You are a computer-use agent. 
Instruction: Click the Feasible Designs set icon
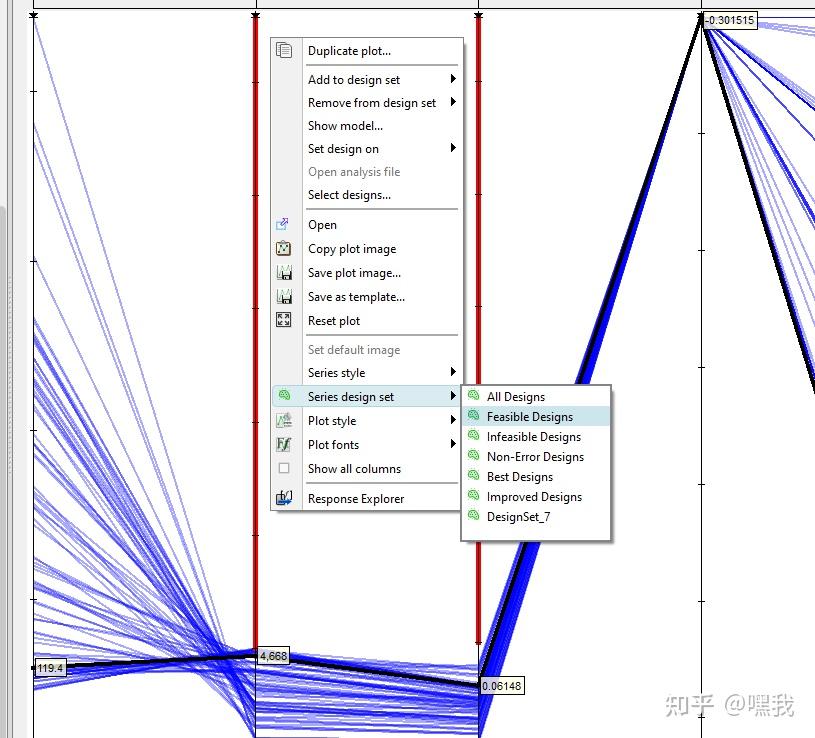[x=473, y=415]
